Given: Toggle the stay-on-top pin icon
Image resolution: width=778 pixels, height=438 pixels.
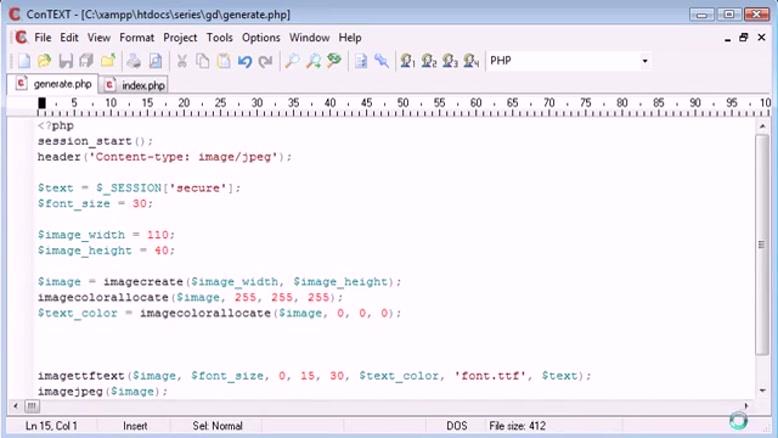Looking at the screenshot, I should point(382,61).
